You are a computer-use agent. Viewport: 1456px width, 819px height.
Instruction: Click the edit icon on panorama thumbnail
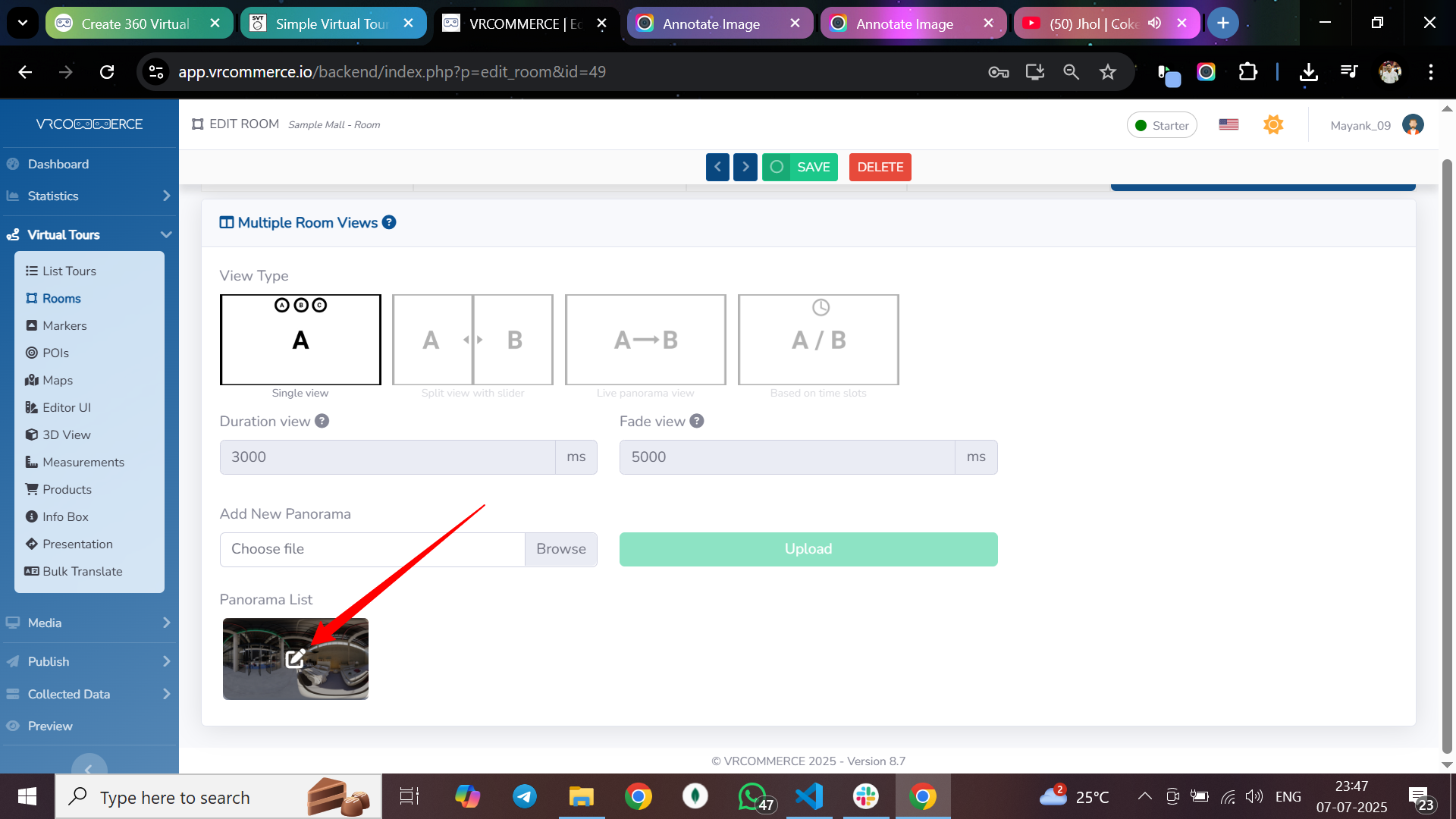point(295,659)
